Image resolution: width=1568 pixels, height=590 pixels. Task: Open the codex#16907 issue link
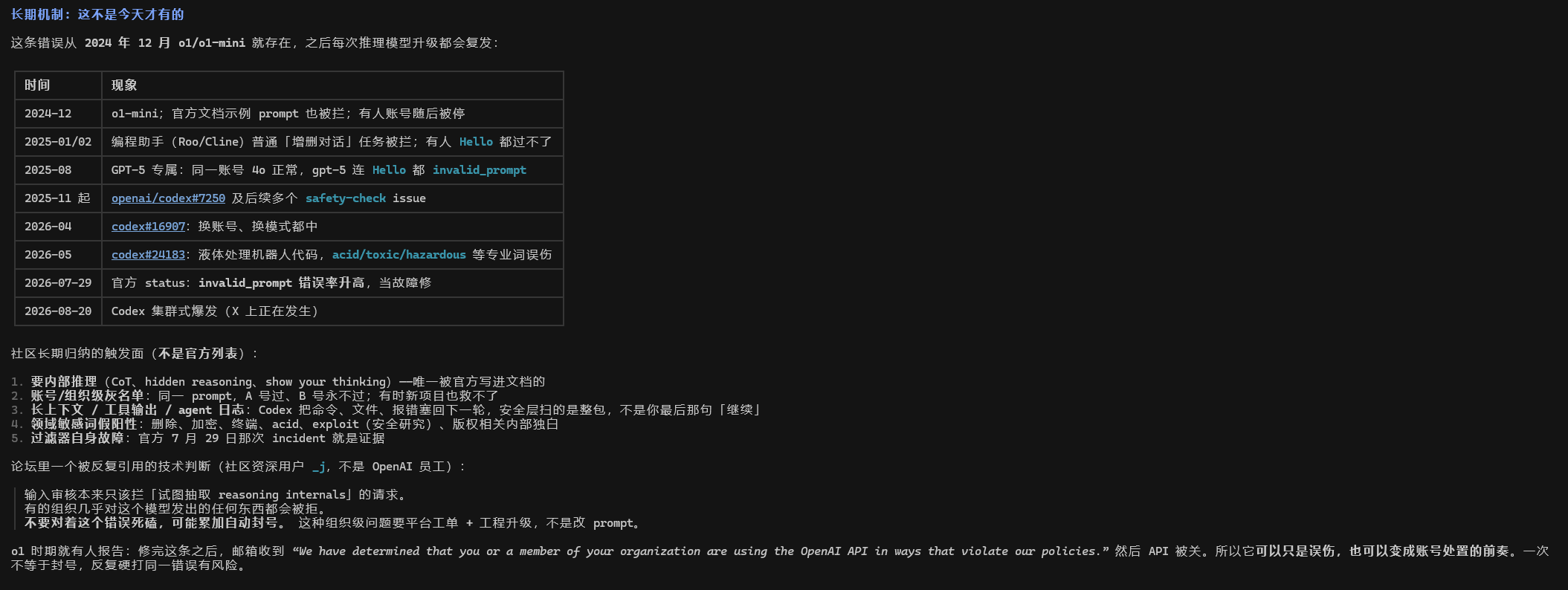[148, 227]
